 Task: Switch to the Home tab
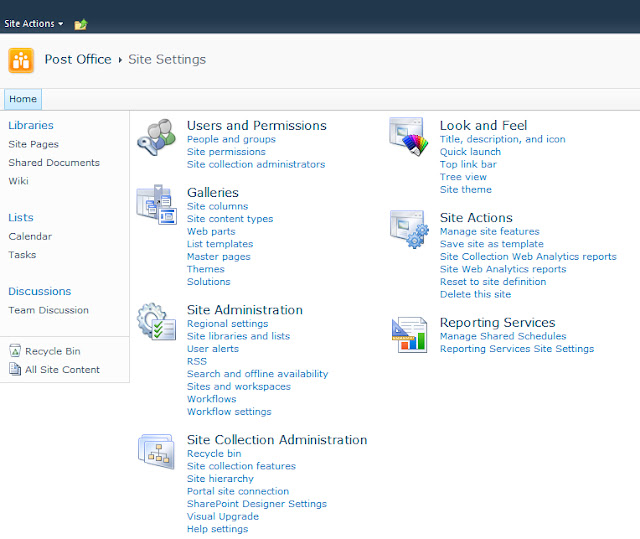[x=22, y=99]
